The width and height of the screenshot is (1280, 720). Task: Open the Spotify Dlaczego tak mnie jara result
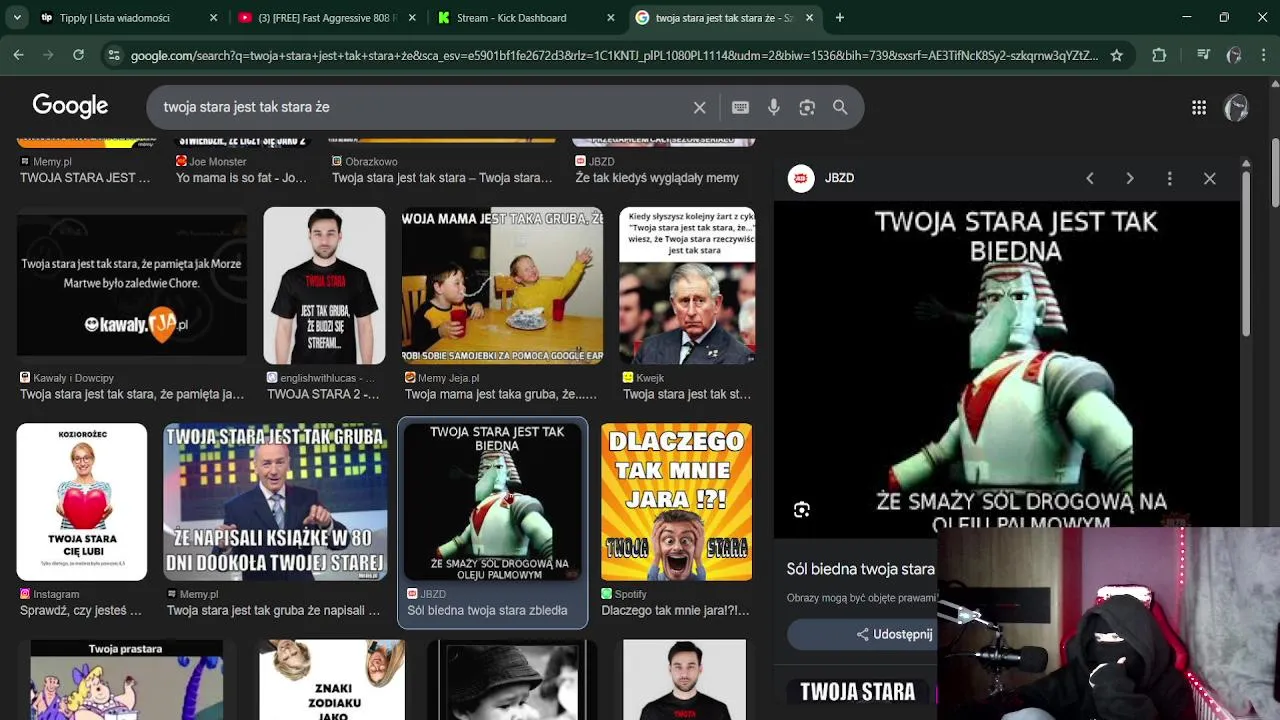676,602
